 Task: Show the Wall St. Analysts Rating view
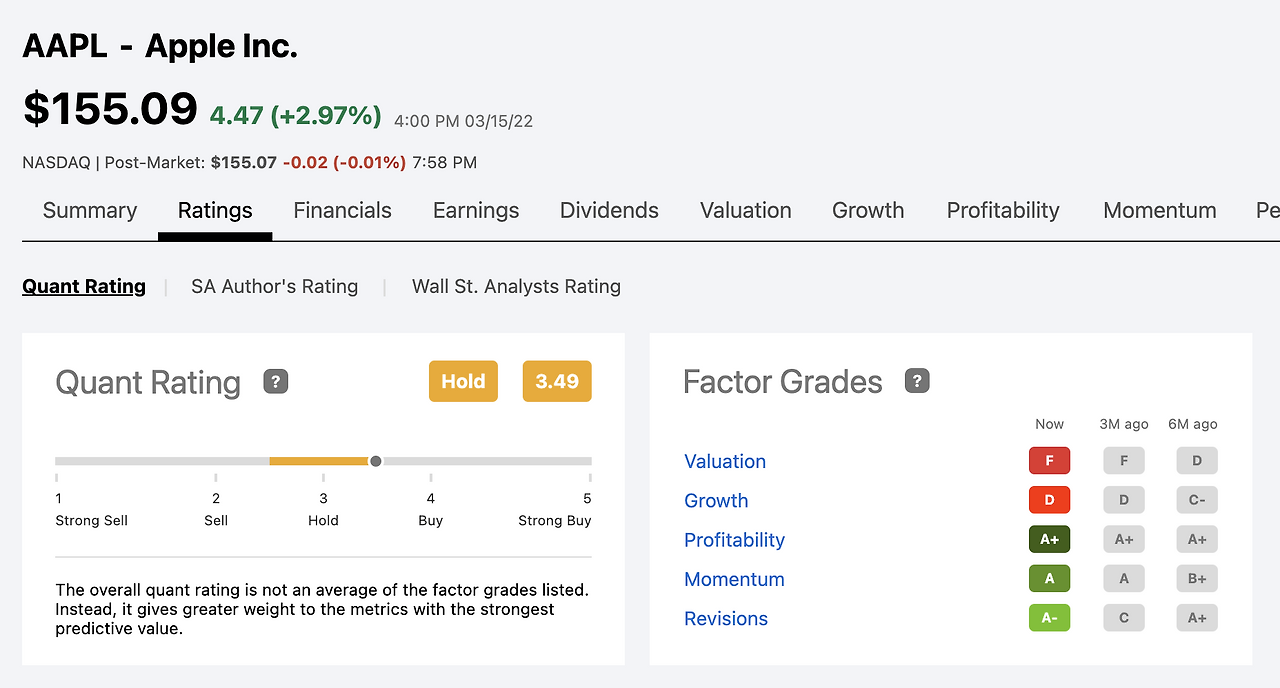pyautogui.click(x=516, y=287)
